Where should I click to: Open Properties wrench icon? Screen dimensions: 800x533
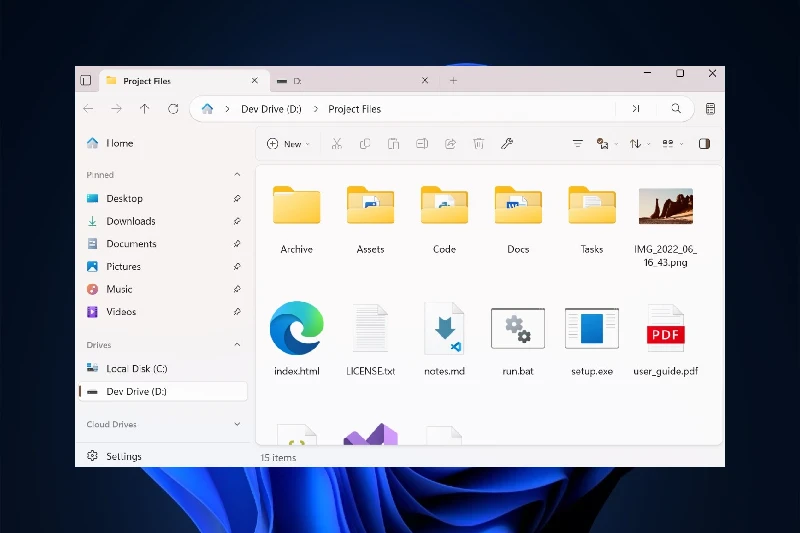507,144
